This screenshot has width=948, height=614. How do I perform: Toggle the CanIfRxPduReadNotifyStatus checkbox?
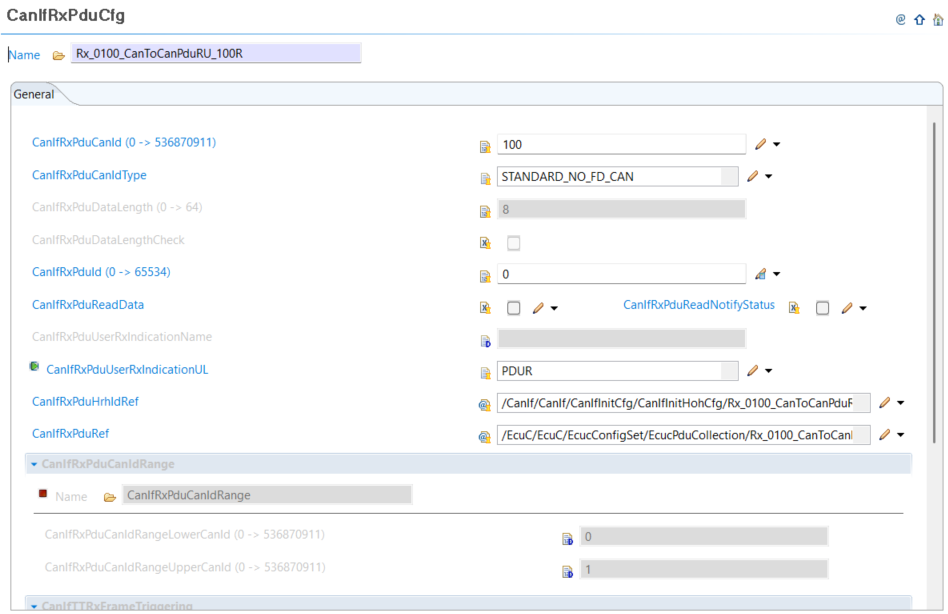tap(822, 308)
